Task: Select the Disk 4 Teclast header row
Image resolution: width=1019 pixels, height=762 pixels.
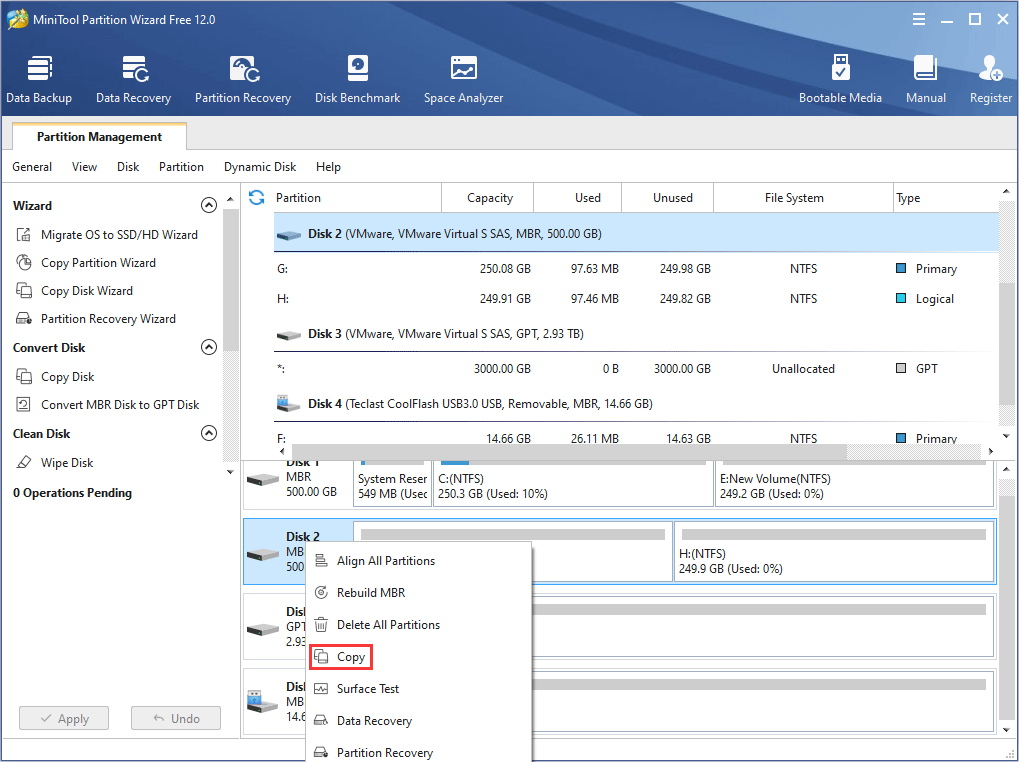Action: [636, 403]
